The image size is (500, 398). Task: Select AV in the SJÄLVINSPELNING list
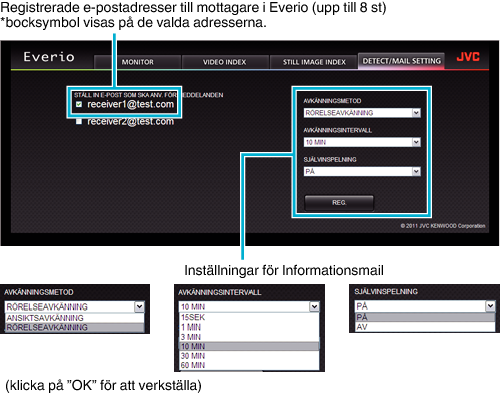pyautogui.click(x=425, y=327)
